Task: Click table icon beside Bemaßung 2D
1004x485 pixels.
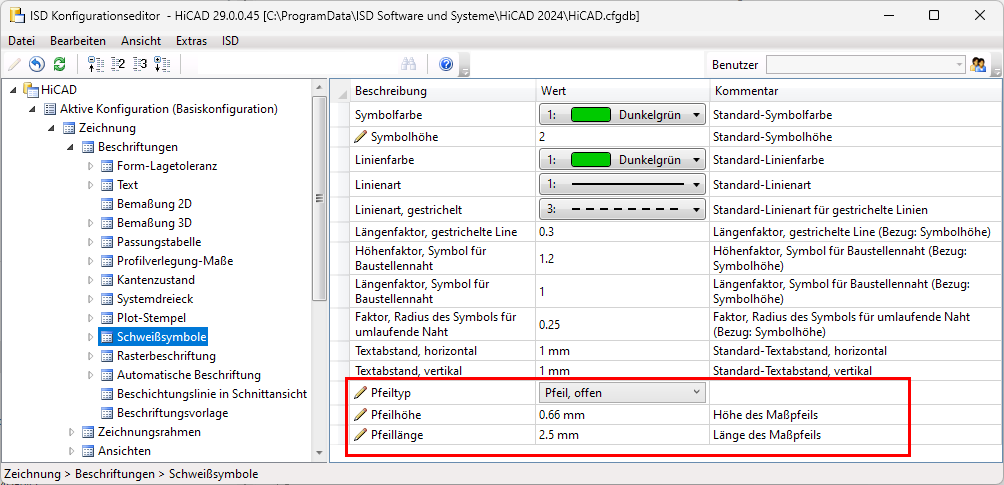Action: pos(107,204)
